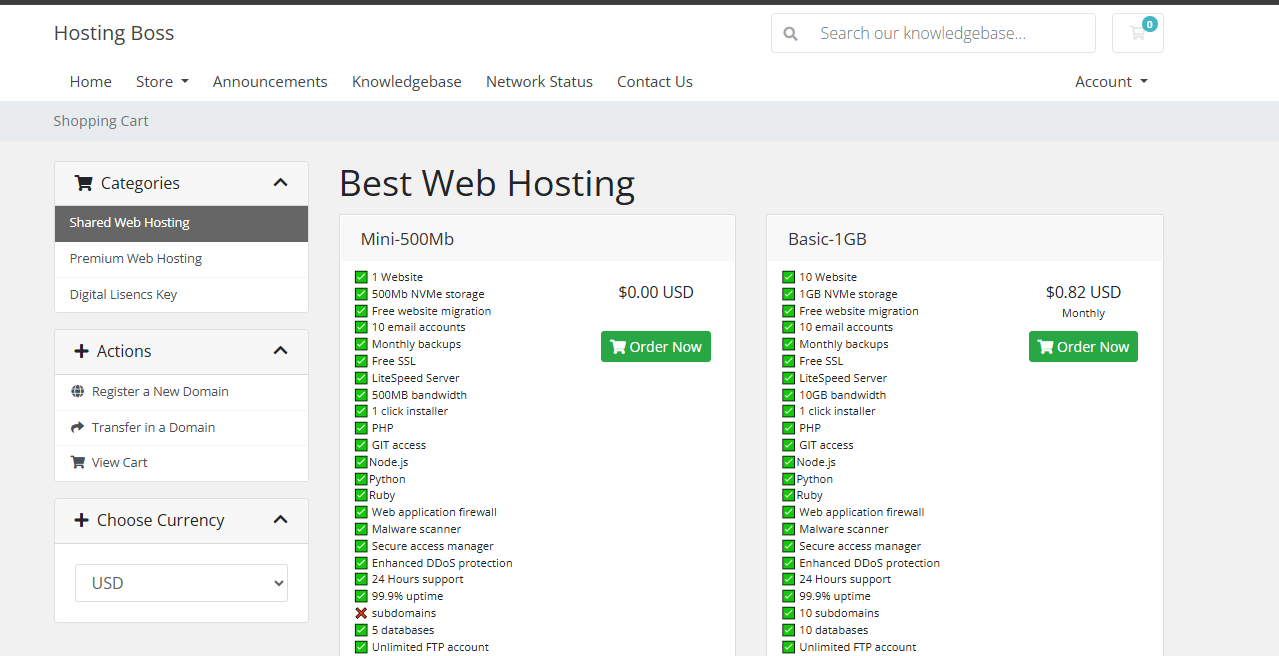Click the Monthly billing label
Screen dimensions: 1279x656
click(x=1083, y=313)
